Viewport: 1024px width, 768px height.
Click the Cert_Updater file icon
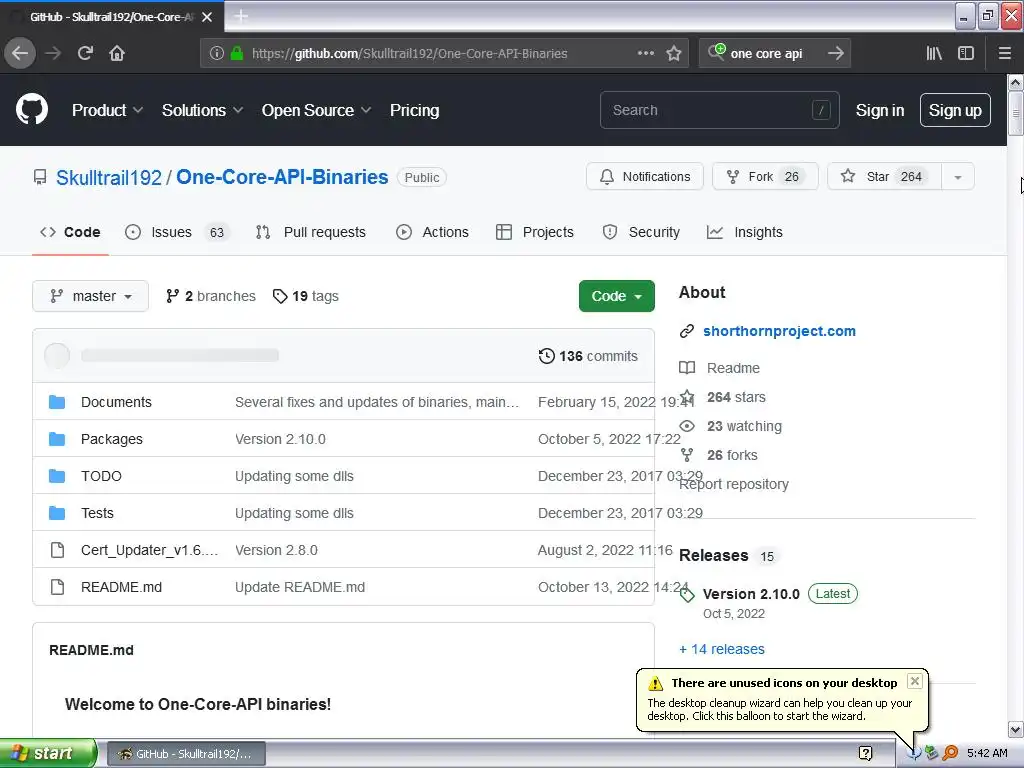[x=57, y=550]
